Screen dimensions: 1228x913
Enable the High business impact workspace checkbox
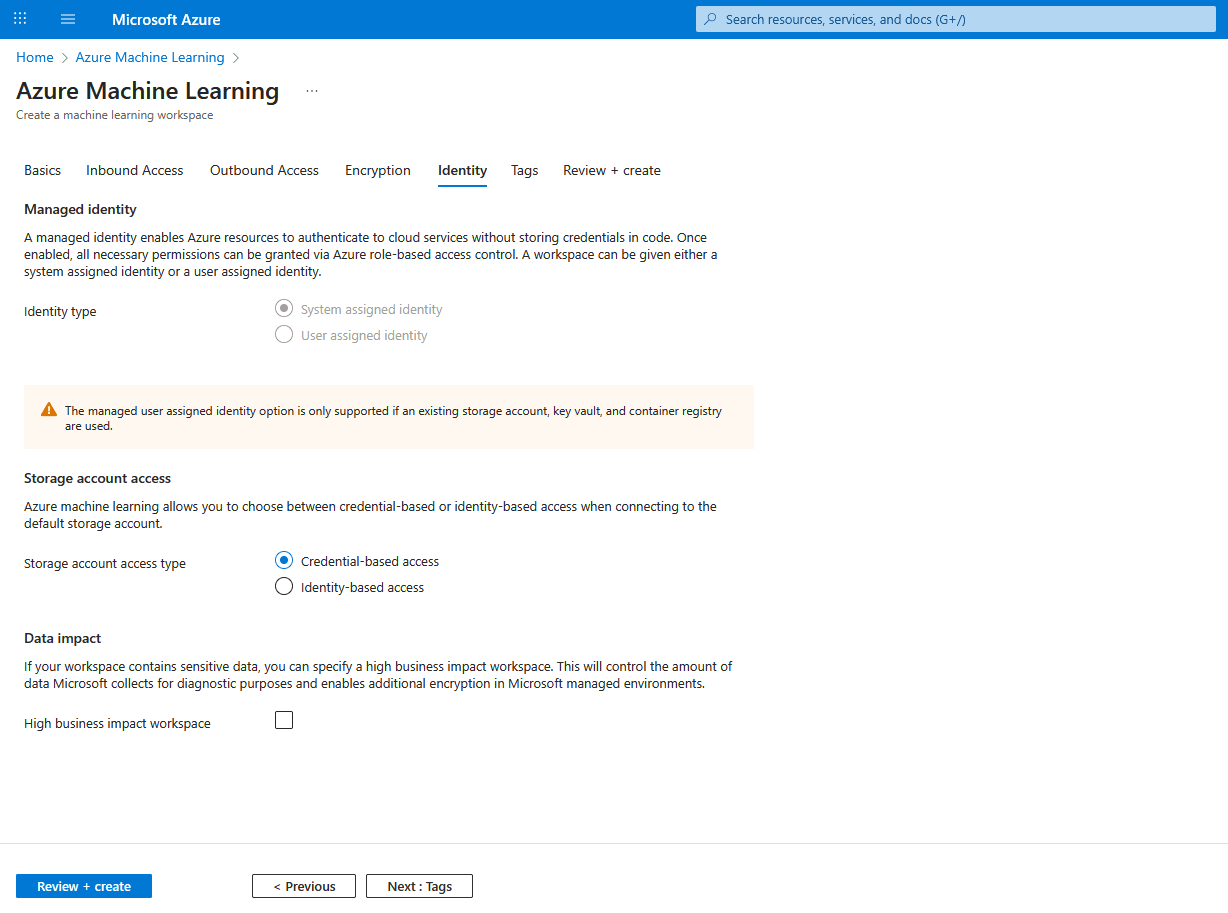[283, 719]
